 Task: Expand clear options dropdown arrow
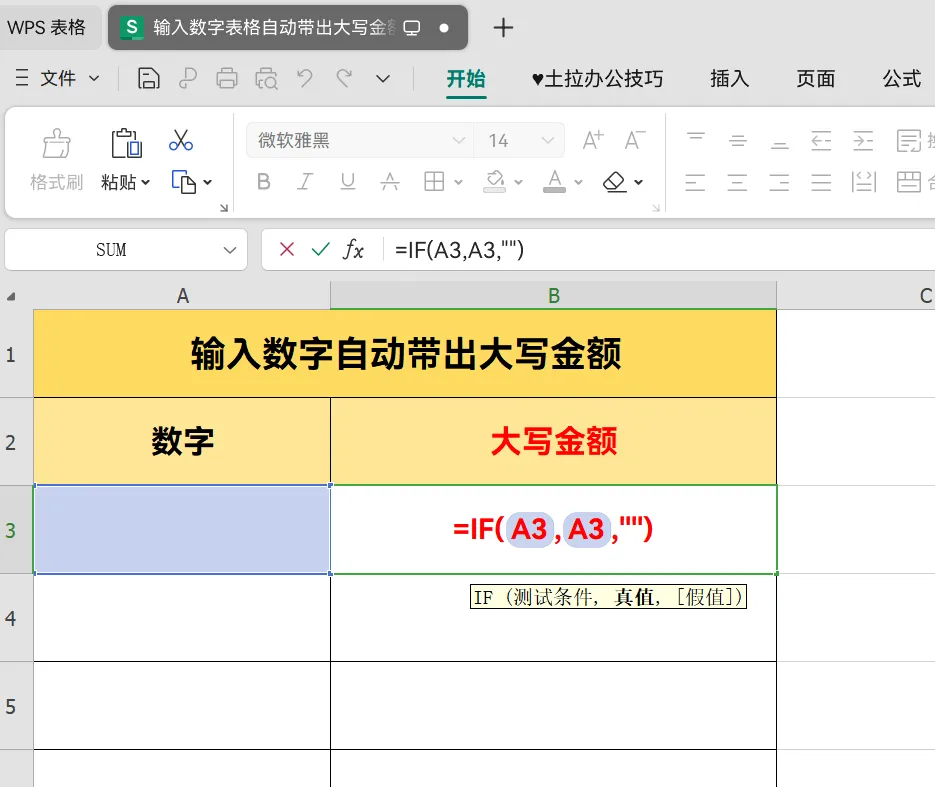[x=639, y=182]
